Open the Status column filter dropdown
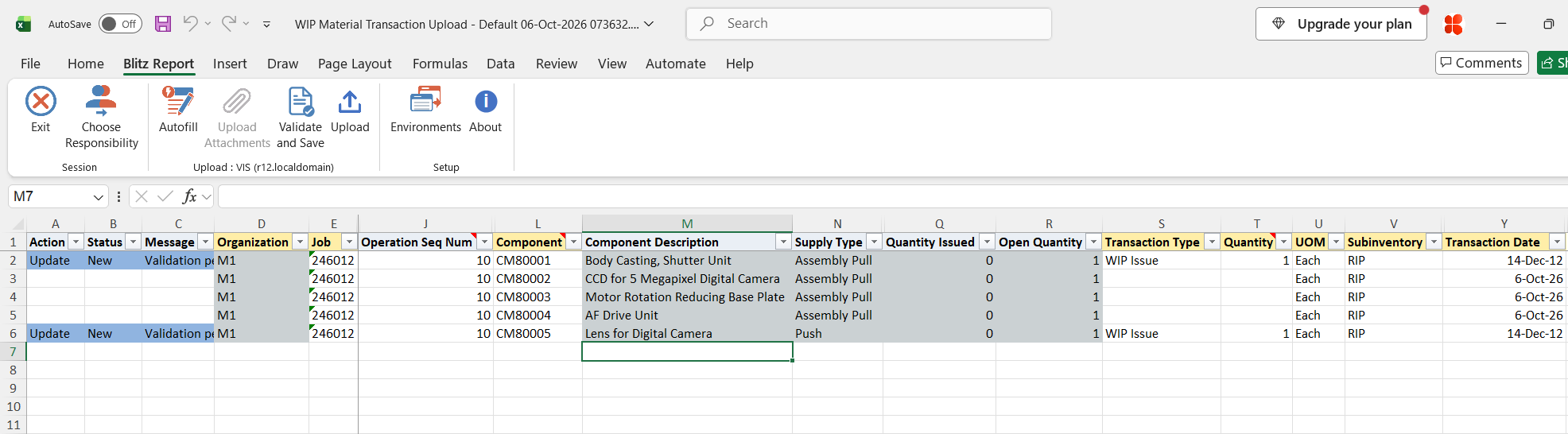Image resolution: width=1568 pixels, height=434 pixels. click(x=134, y=242)
